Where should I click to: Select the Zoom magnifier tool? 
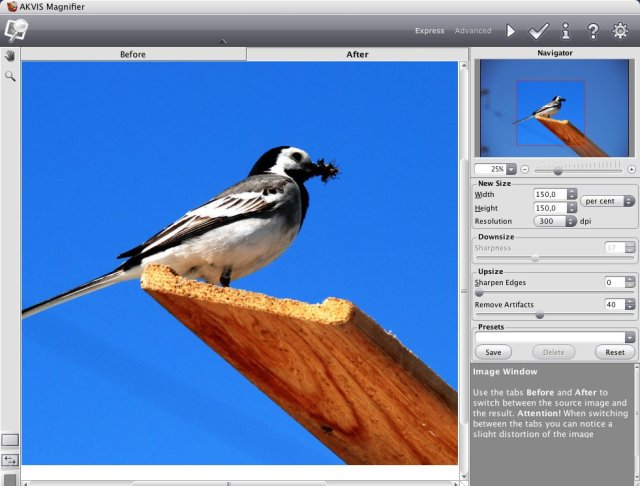click(10, 76)
